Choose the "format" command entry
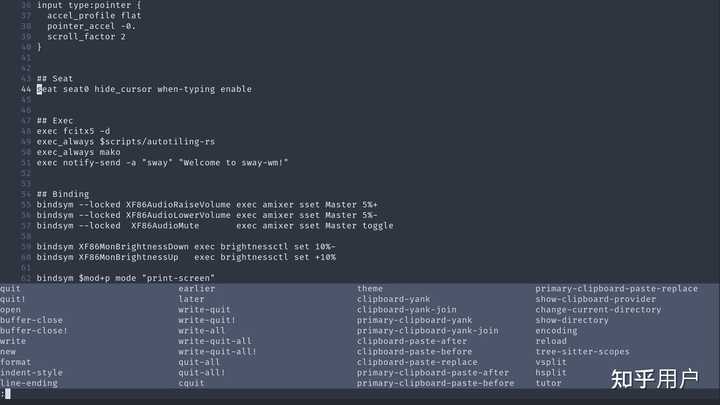Viewport: 720px width, 405px height. (x=15, y=362)
